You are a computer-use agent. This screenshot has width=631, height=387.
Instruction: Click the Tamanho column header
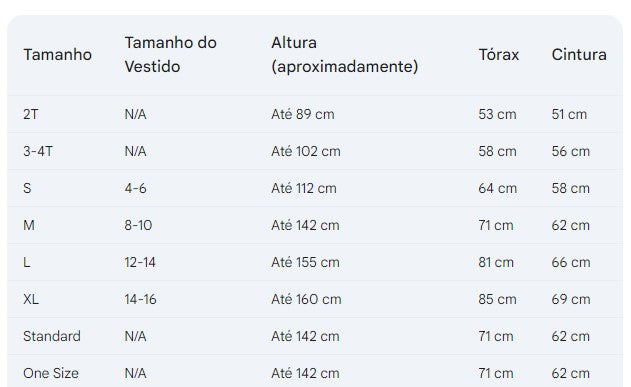(58, 55)
